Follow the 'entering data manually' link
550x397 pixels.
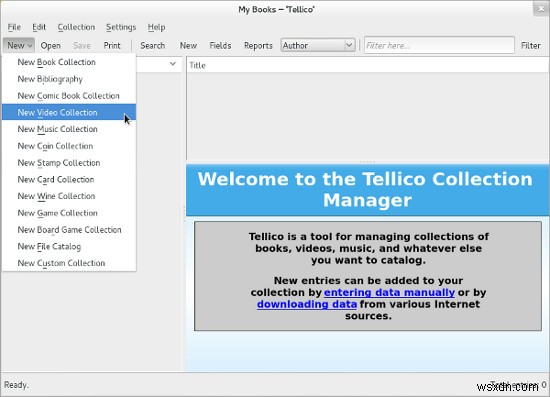[389, 292]
